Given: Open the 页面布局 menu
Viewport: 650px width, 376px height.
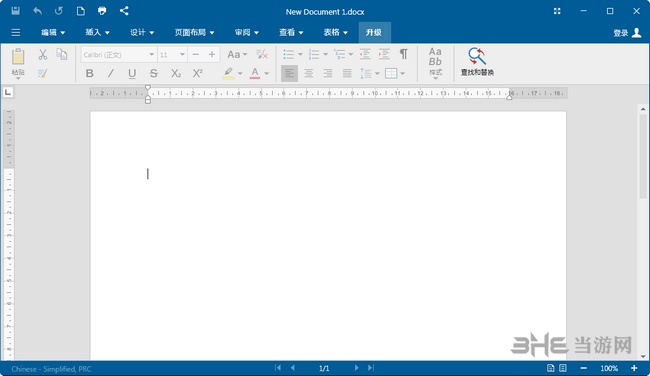Looking at the screenshot, I should [194, 32].
